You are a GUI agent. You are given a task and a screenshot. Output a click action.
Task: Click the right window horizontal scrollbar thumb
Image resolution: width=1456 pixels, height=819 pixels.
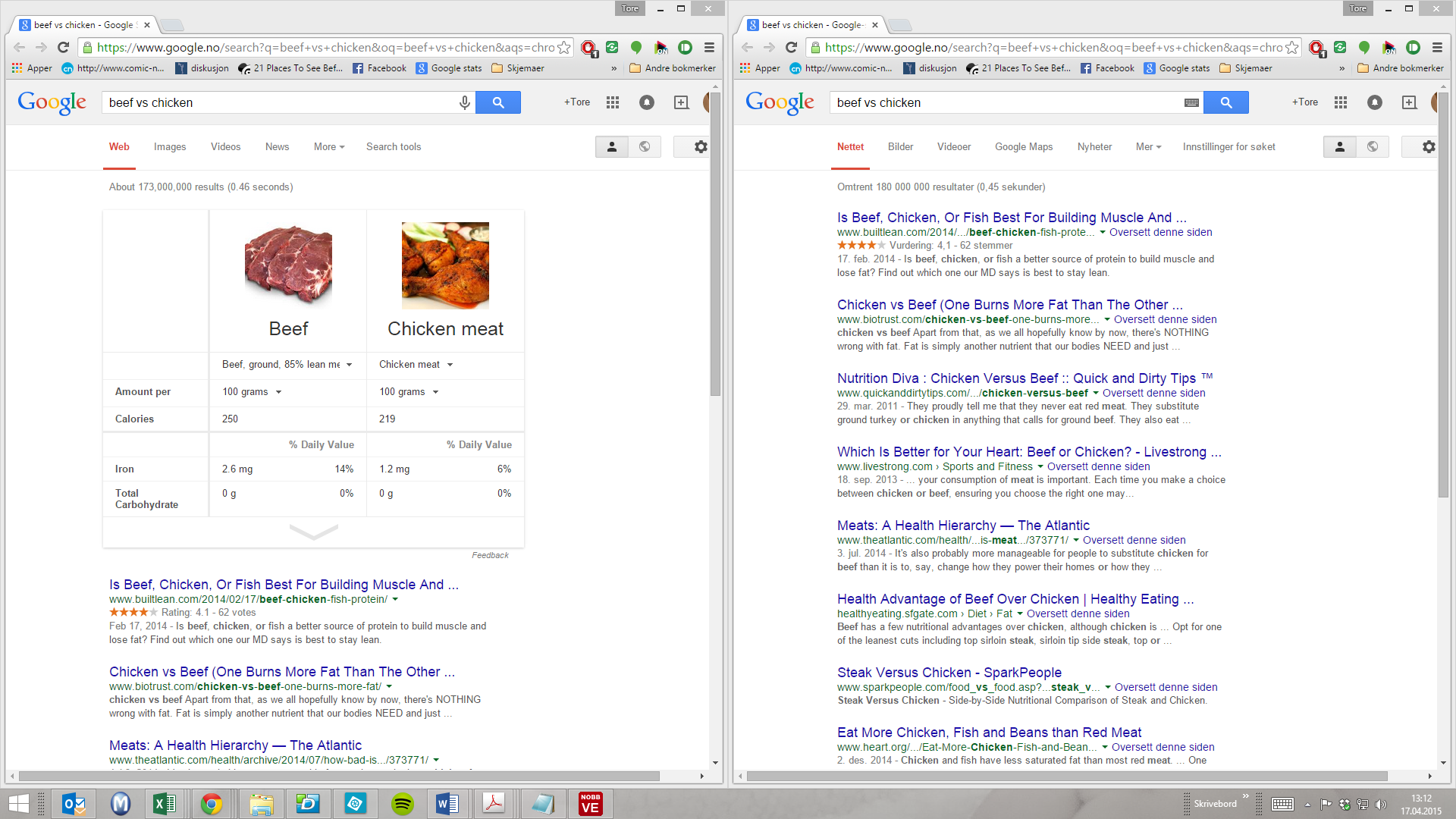pyautogui.click(x=1068, y=777)
